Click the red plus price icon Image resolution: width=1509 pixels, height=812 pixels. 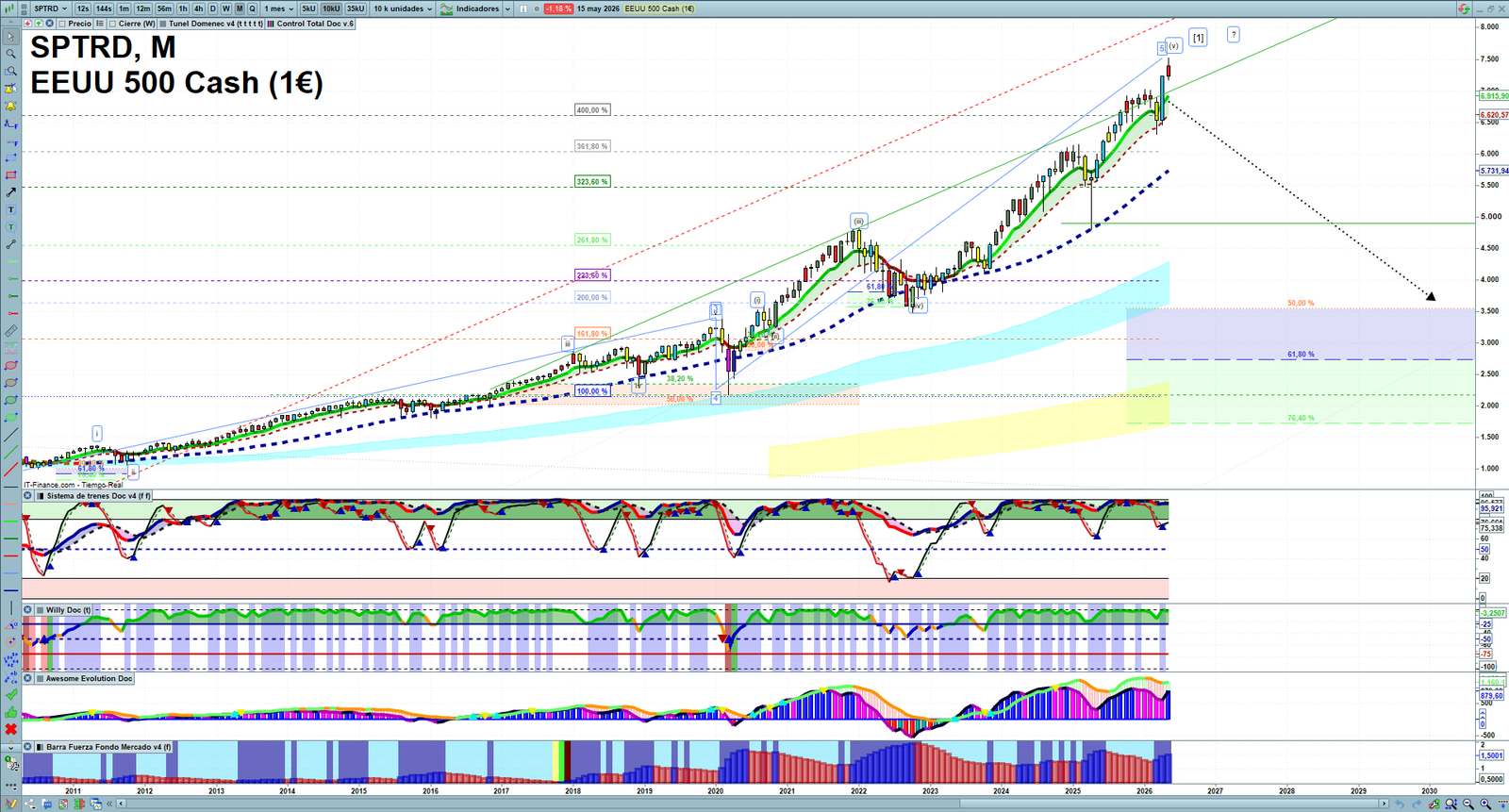click(27, 24)
